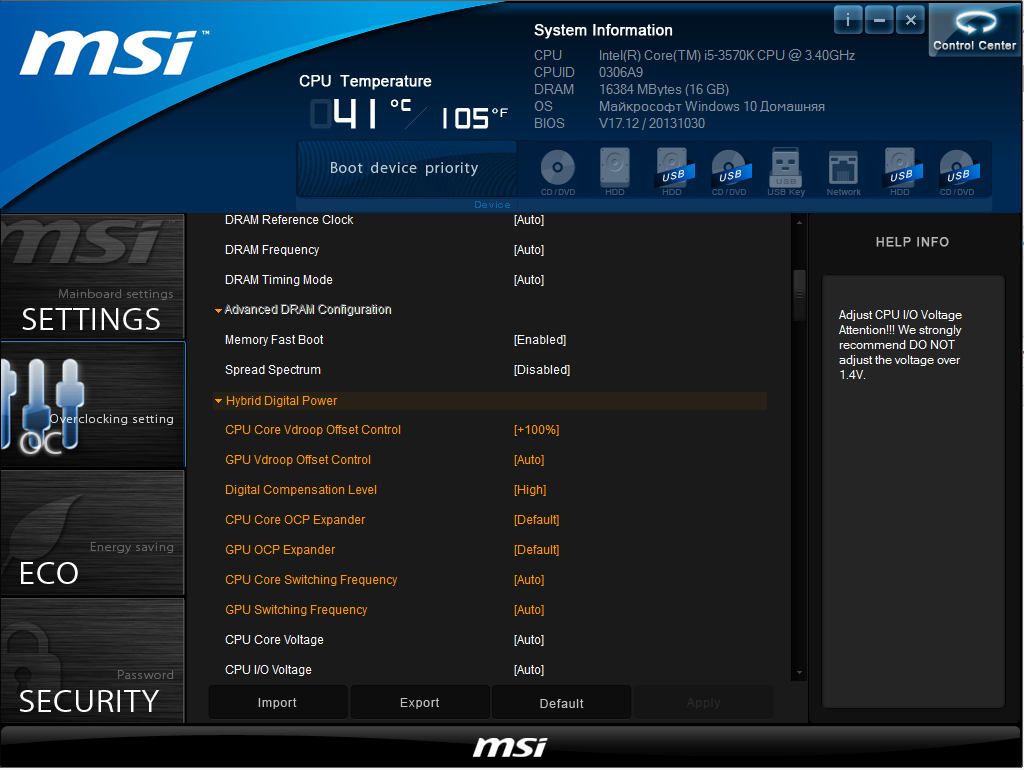Open DRAM Reference Clock [Auto] value
Screen dimensions: 1024x770
[x=529, y=220]
